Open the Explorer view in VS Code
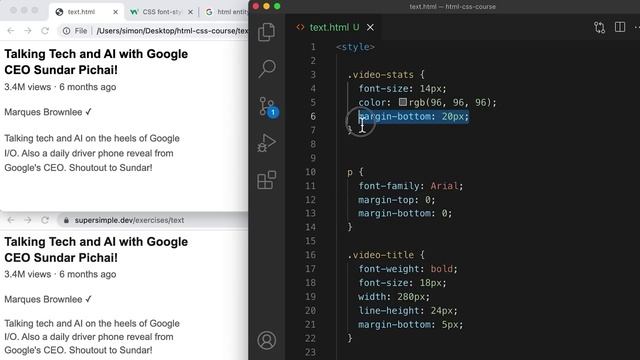 tap(267, 32)
